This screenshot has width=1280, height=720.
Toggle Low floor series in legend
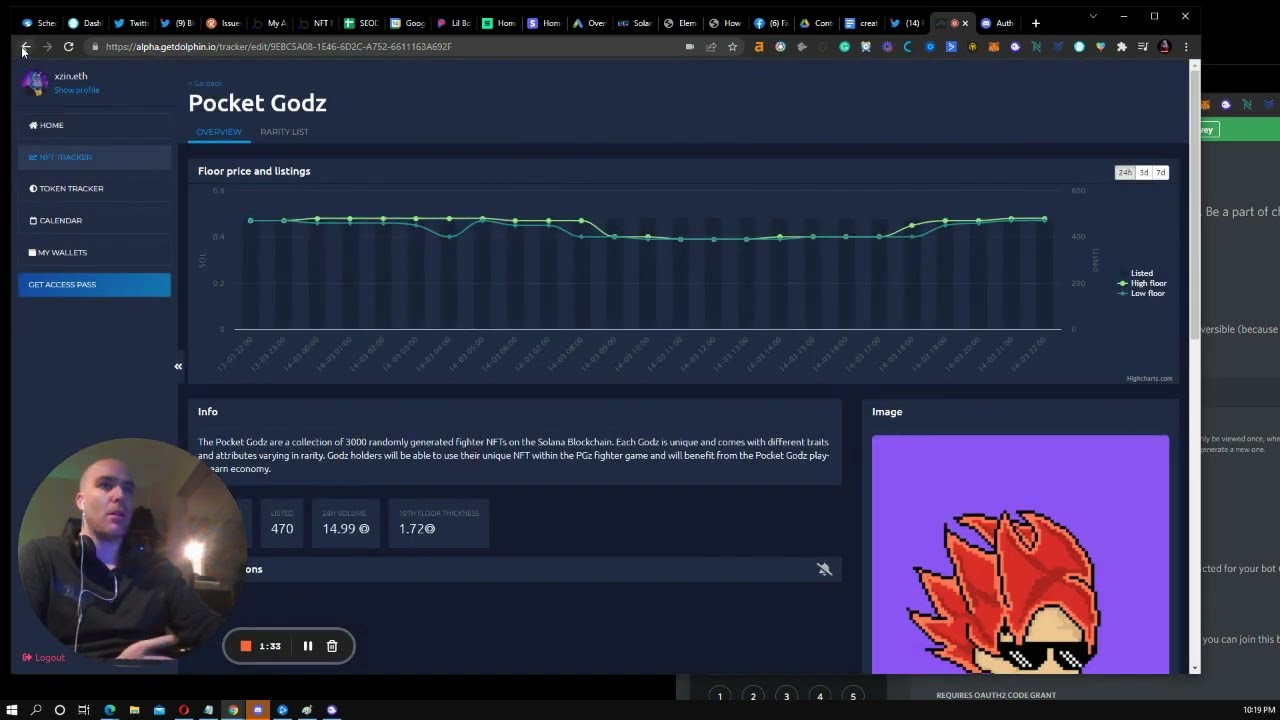click(x=1142, y=293)
